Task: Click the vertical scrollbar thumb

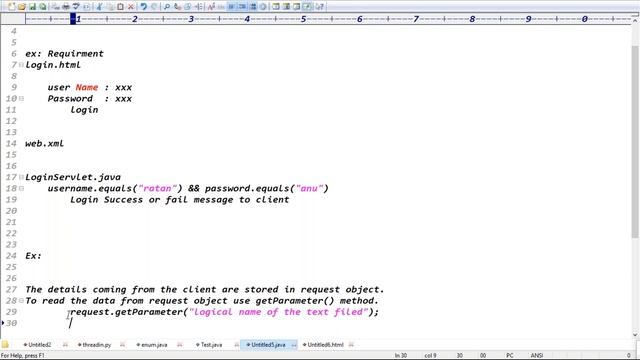Action: pyautogui.click(x=635, y=141)
